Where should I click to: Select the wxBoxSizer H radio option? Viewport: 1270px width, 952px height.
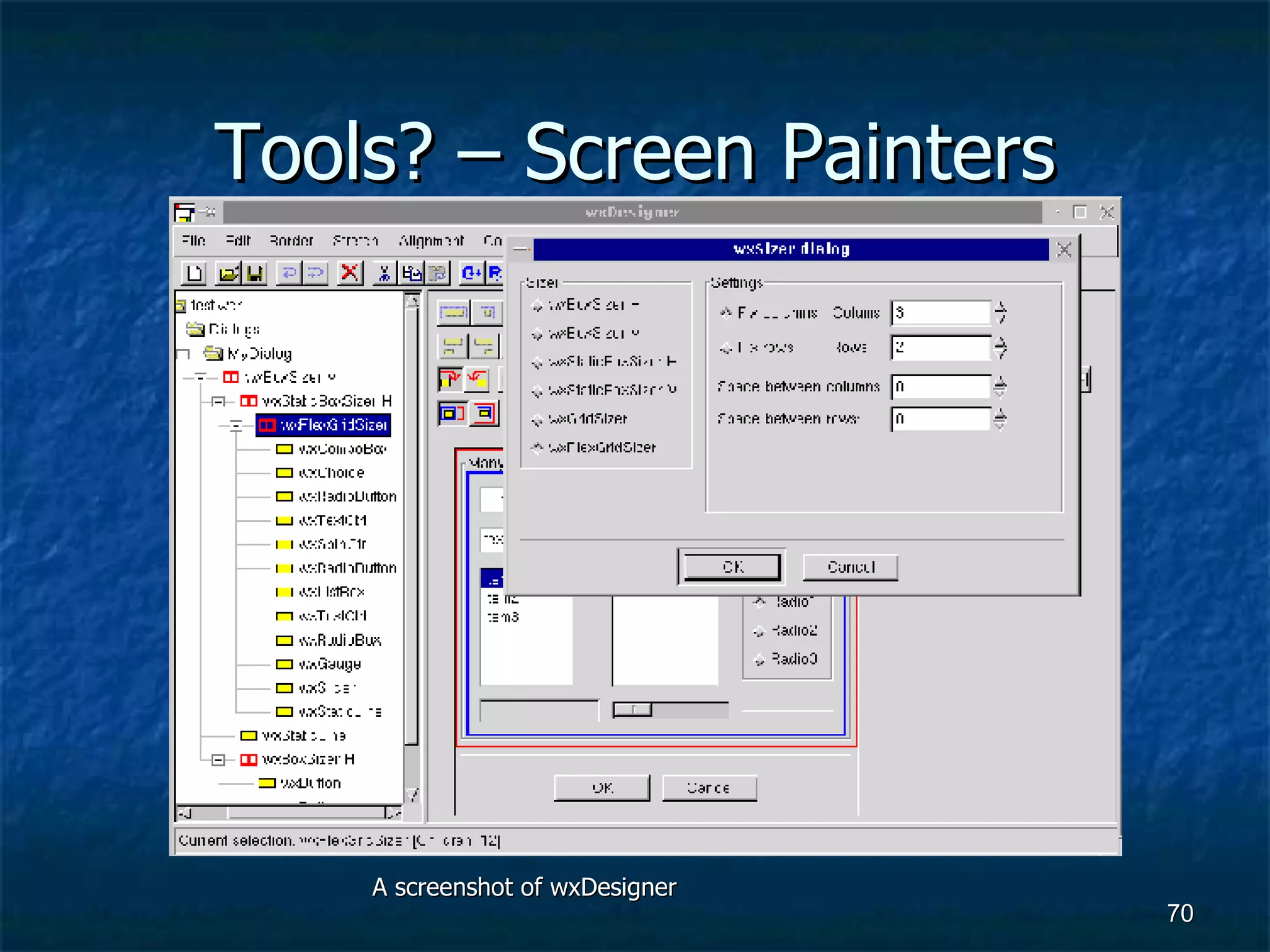pos(537,305)
